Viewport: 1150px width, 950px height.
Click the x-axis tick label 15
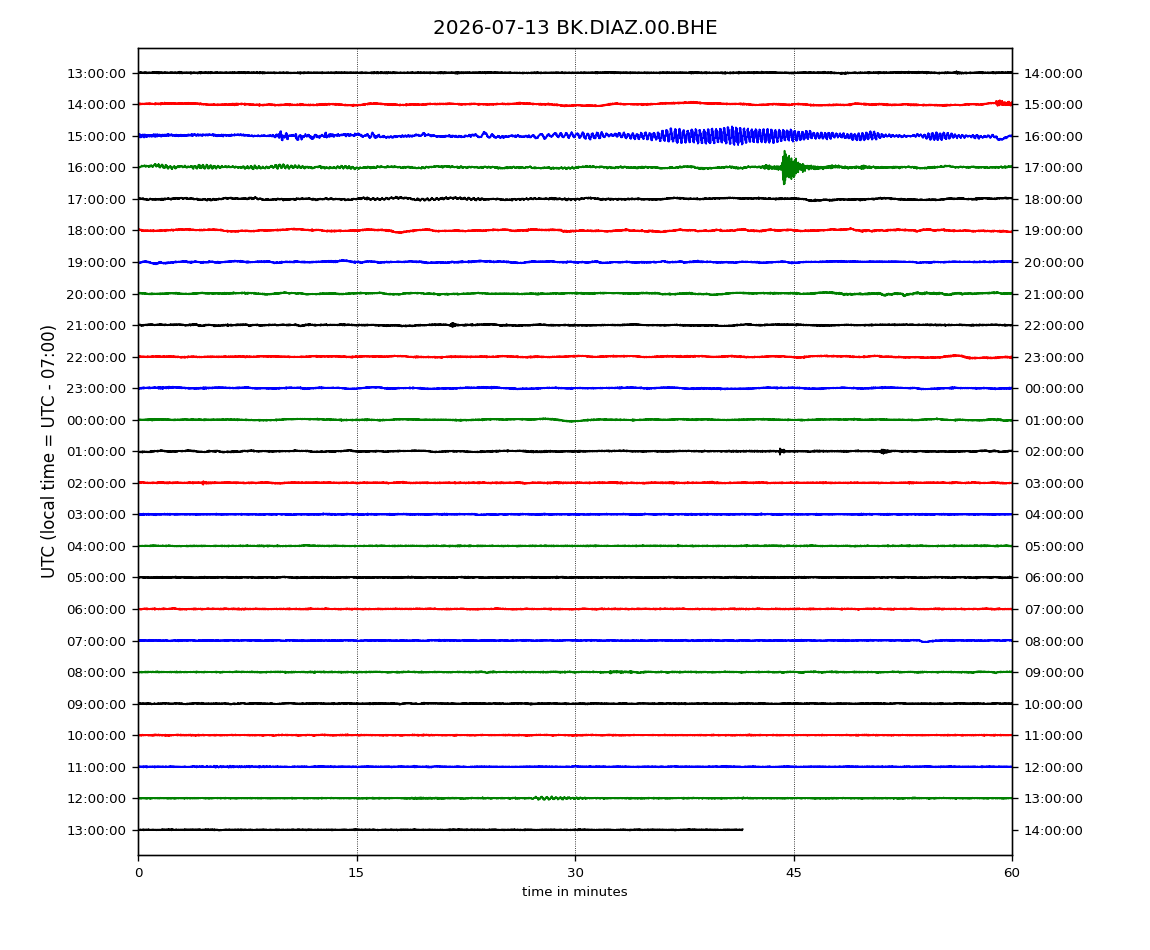pos(356,872)
